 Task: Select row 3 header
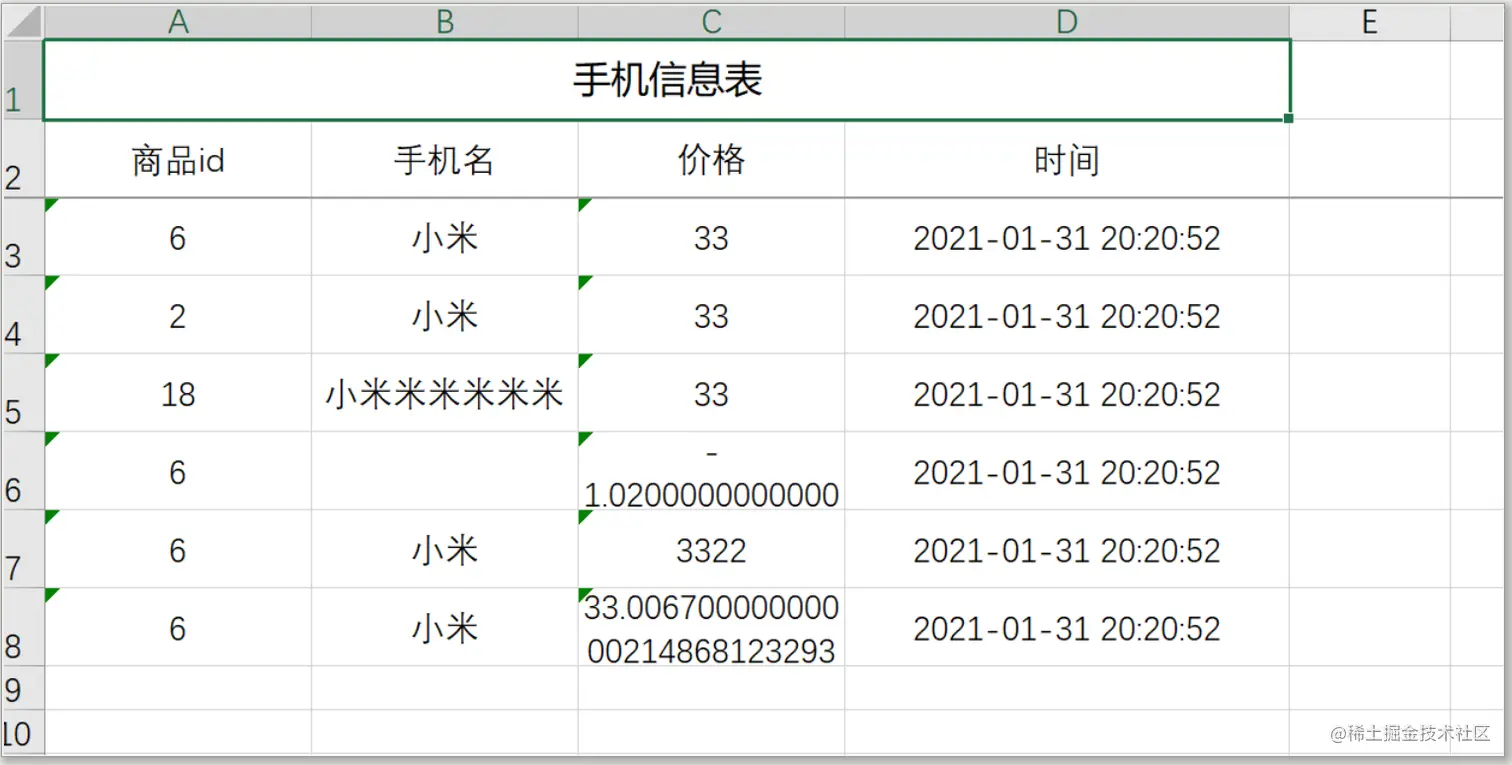tap(23, 237)
